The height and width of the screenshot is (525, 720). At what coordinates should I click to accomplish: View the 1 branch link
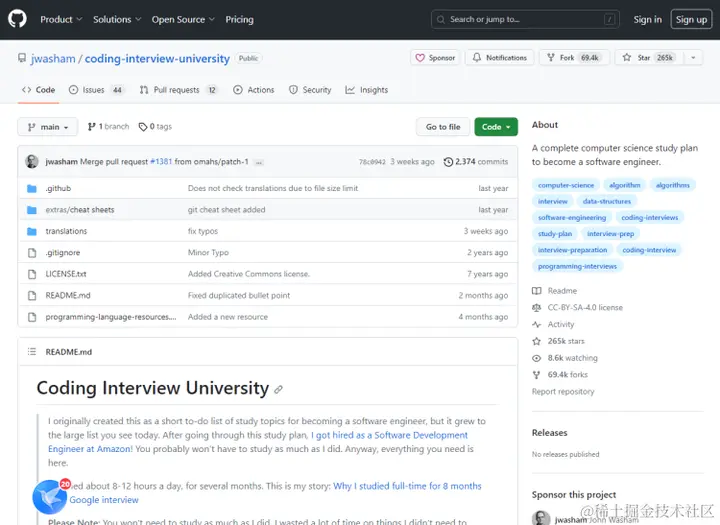click(108, 126)
